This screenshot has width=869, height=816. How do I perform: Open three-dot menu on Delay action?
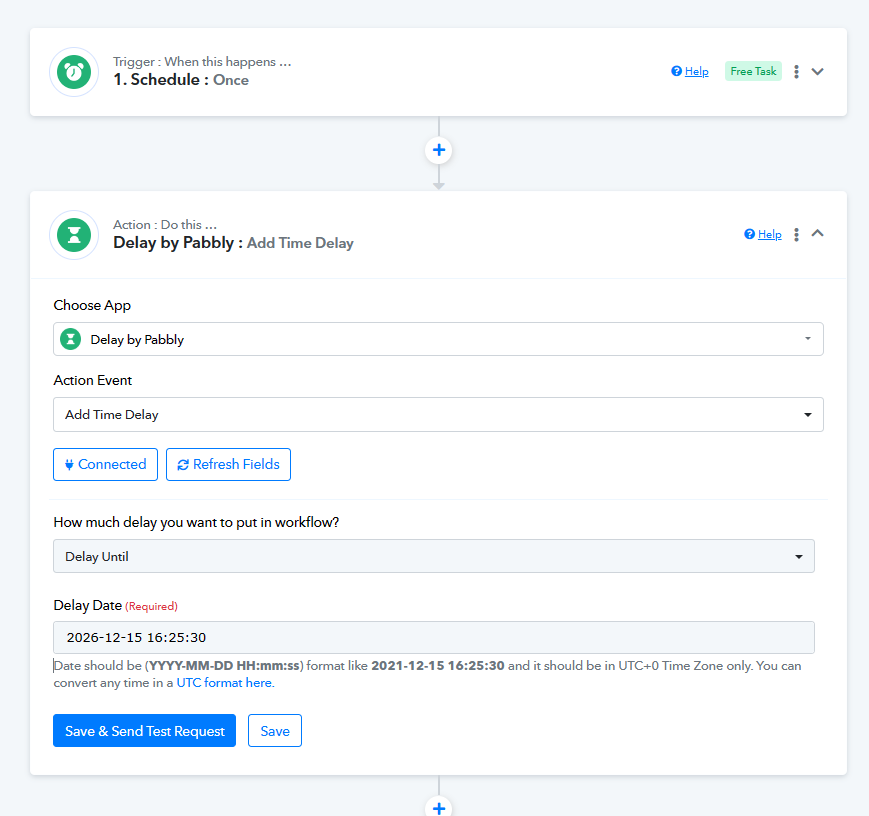(796, 234)
